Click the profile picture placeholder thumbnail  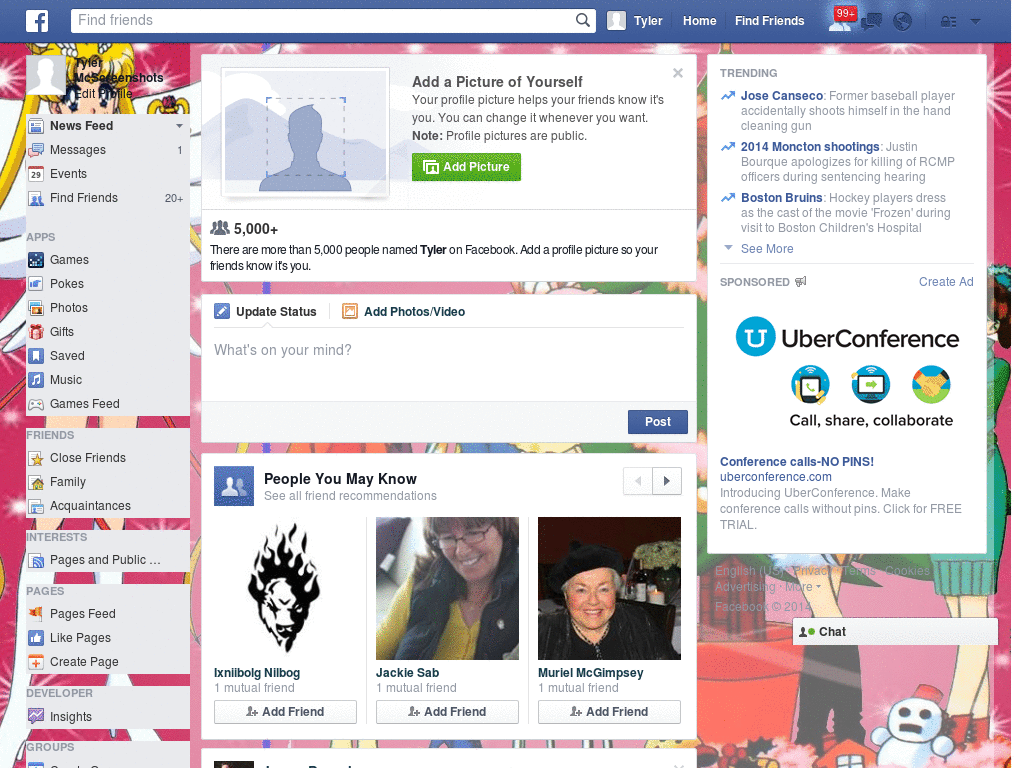[305, 131]
